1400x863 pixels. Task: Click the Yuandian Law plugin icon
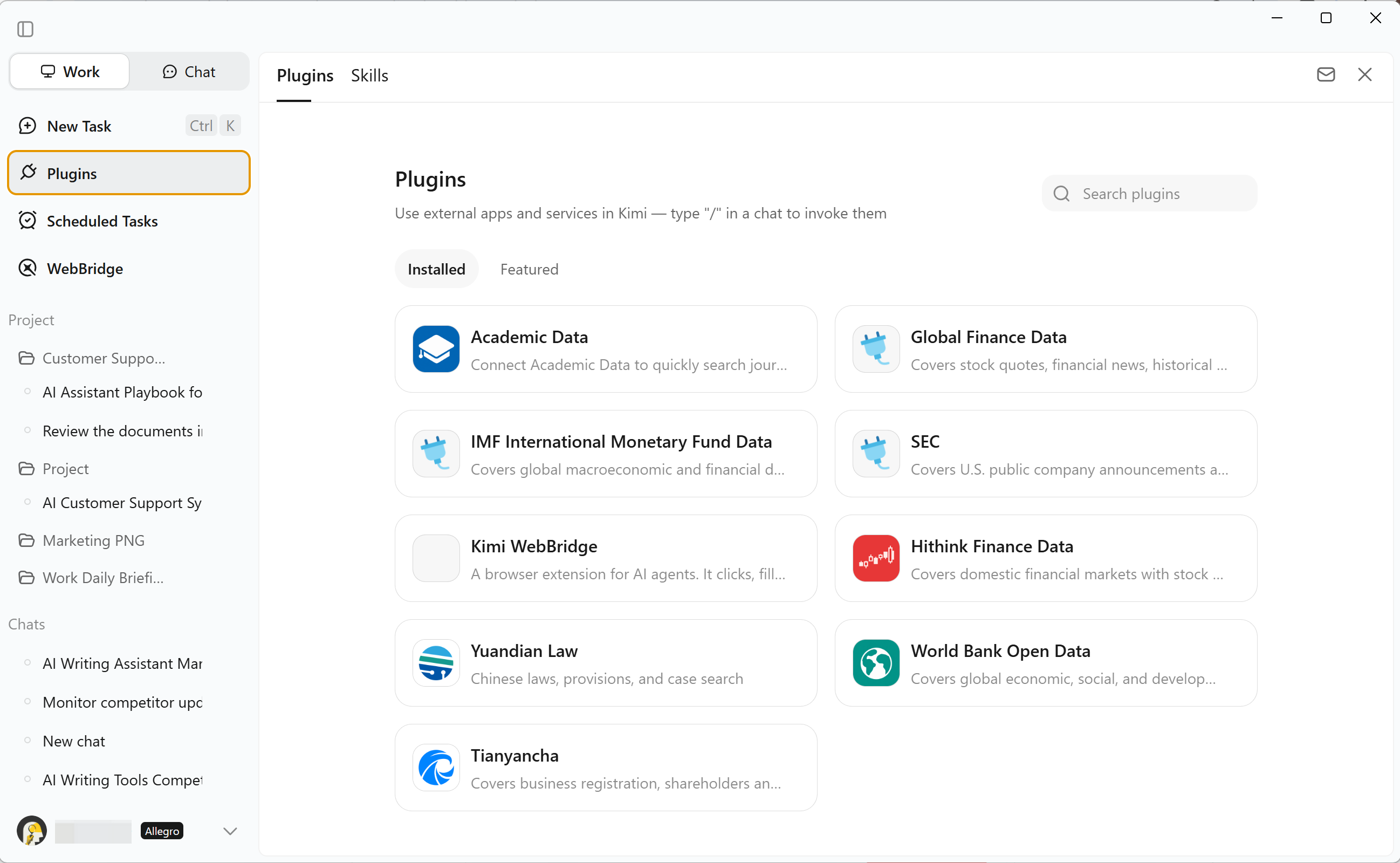436,663
